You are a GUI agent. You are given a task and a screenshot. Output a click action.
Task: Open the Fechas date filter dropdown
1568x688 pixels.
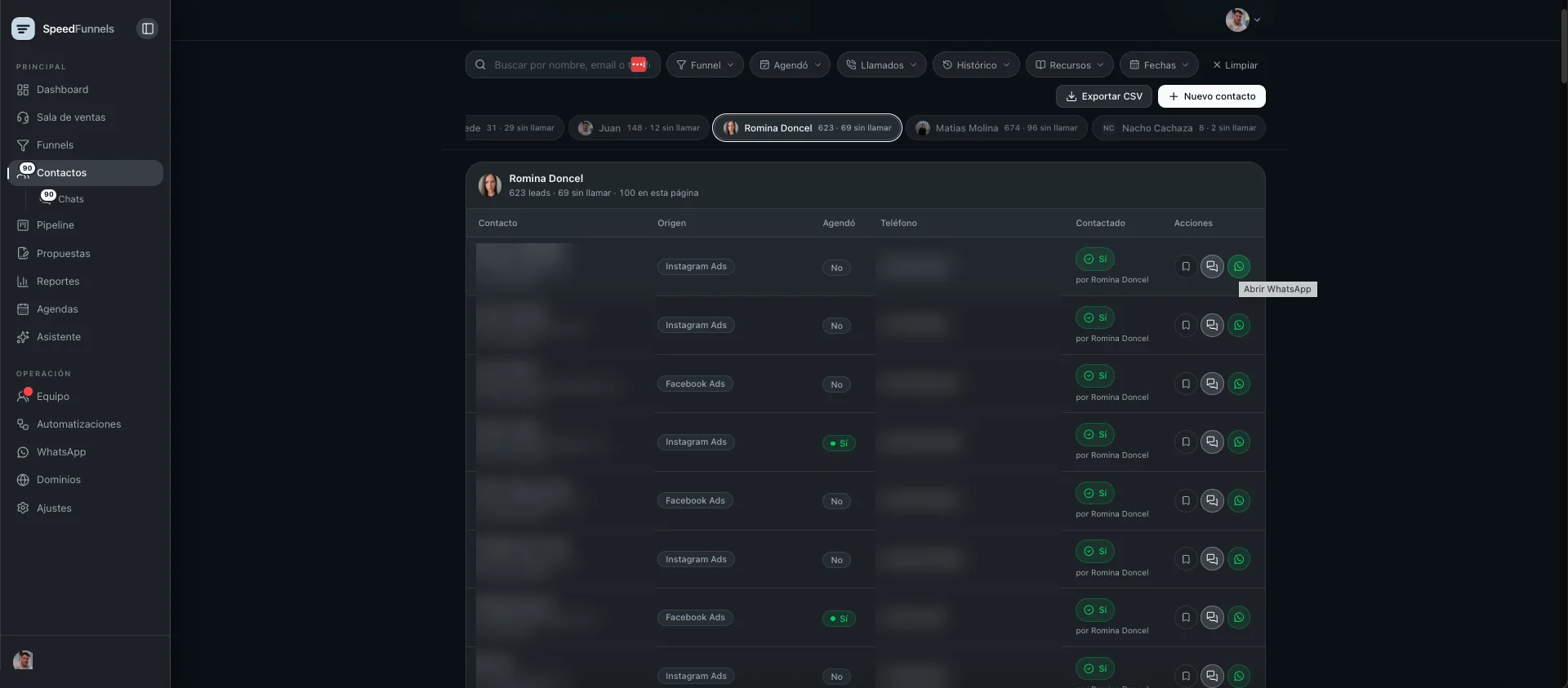(1159, 65)
